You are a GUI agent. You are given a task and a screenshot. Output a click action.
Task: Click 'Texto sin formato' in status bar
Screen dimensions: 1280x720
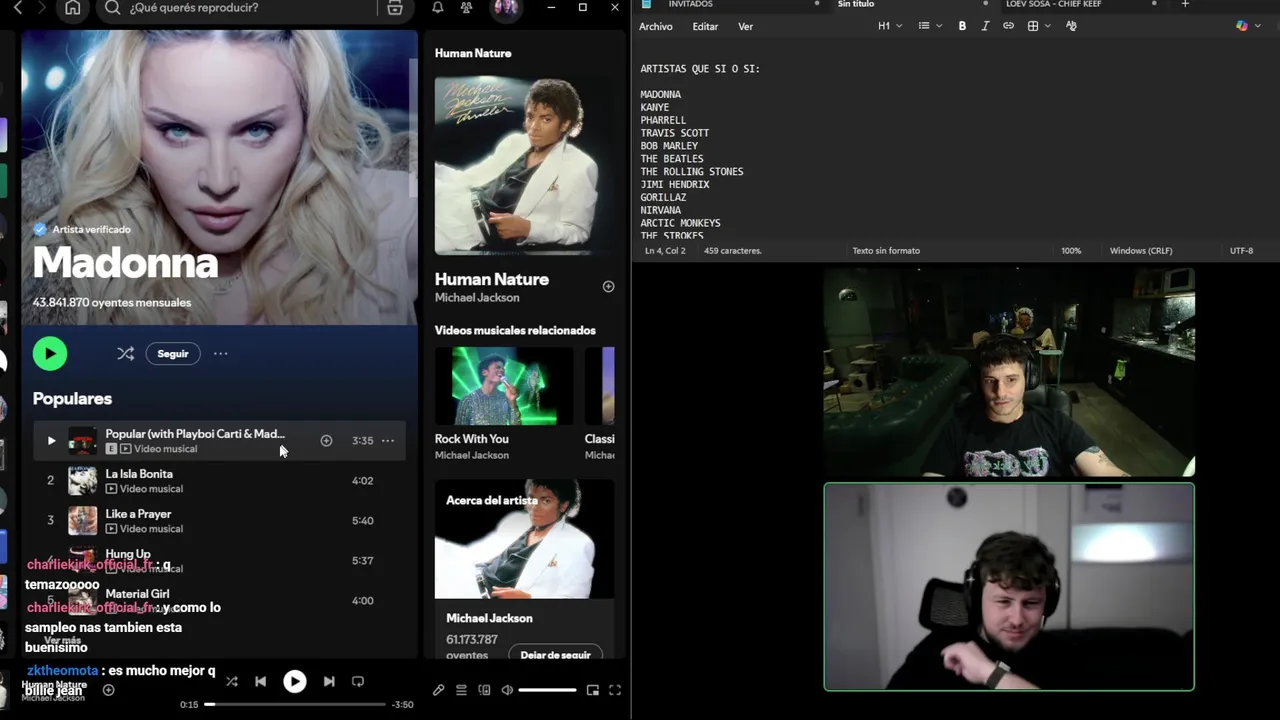click(x=886, y=251)
